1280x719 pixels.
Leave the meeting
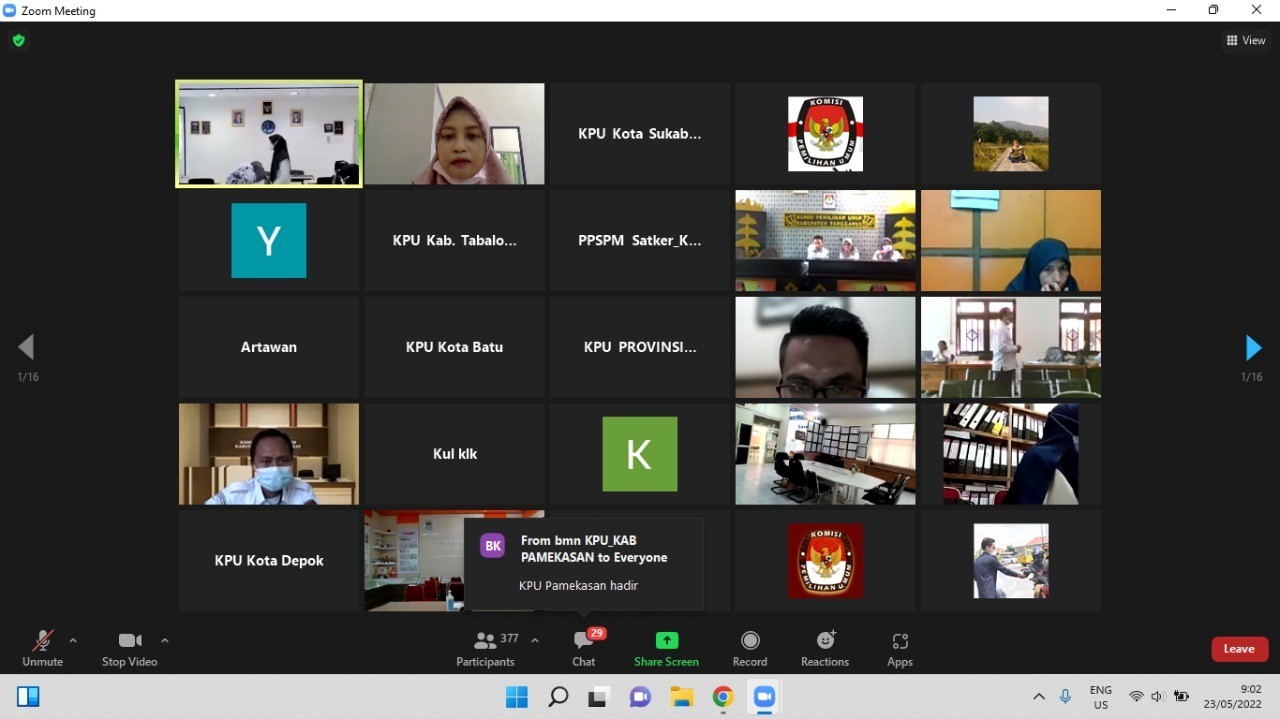coord(1240,649)
